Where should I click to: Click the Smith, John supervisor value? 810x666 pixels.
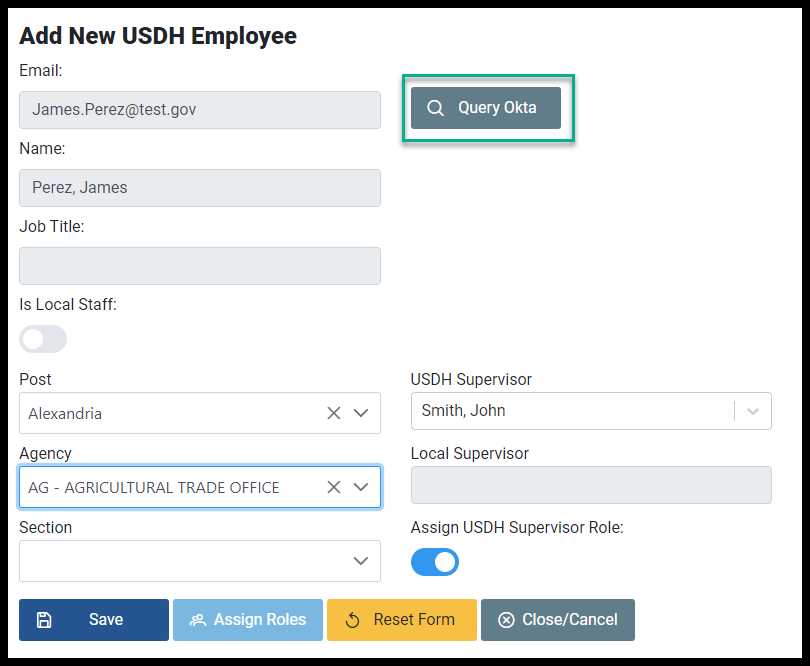pyautogui.click(x=463, y=410)
